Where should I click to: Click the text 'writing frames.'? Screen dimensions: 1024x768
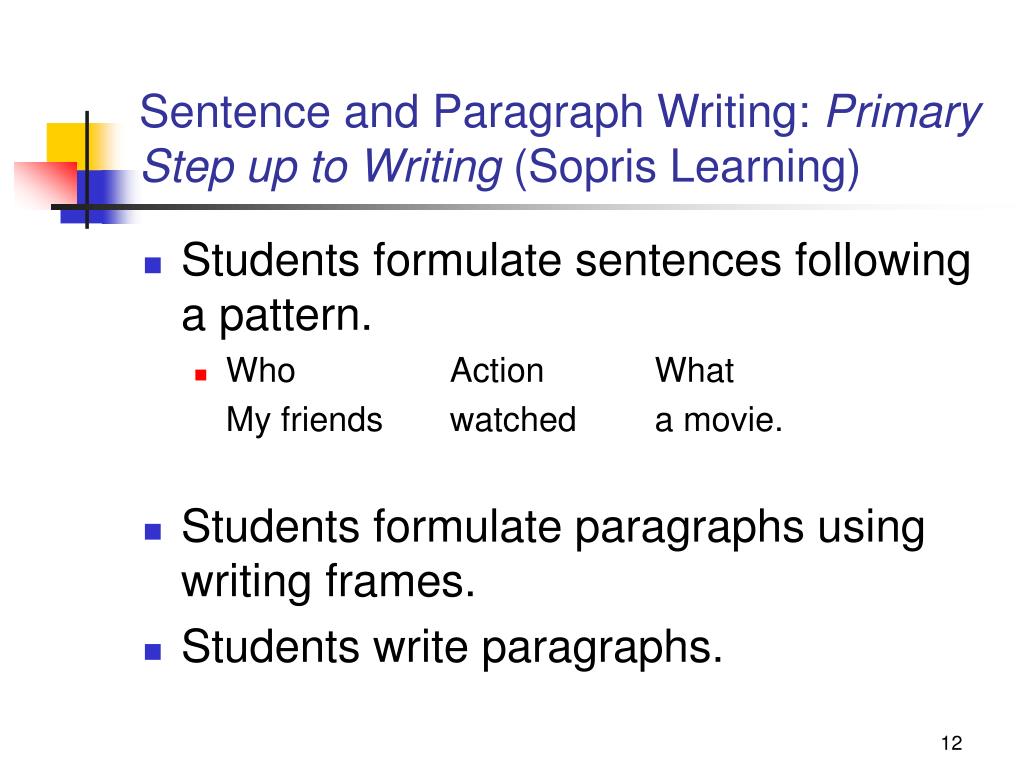328,582
